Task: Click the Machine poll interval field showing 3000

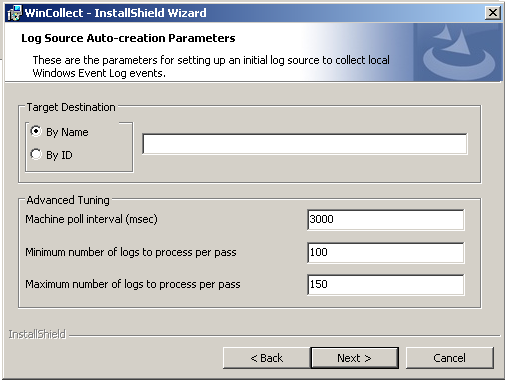Action: [386, 220]
